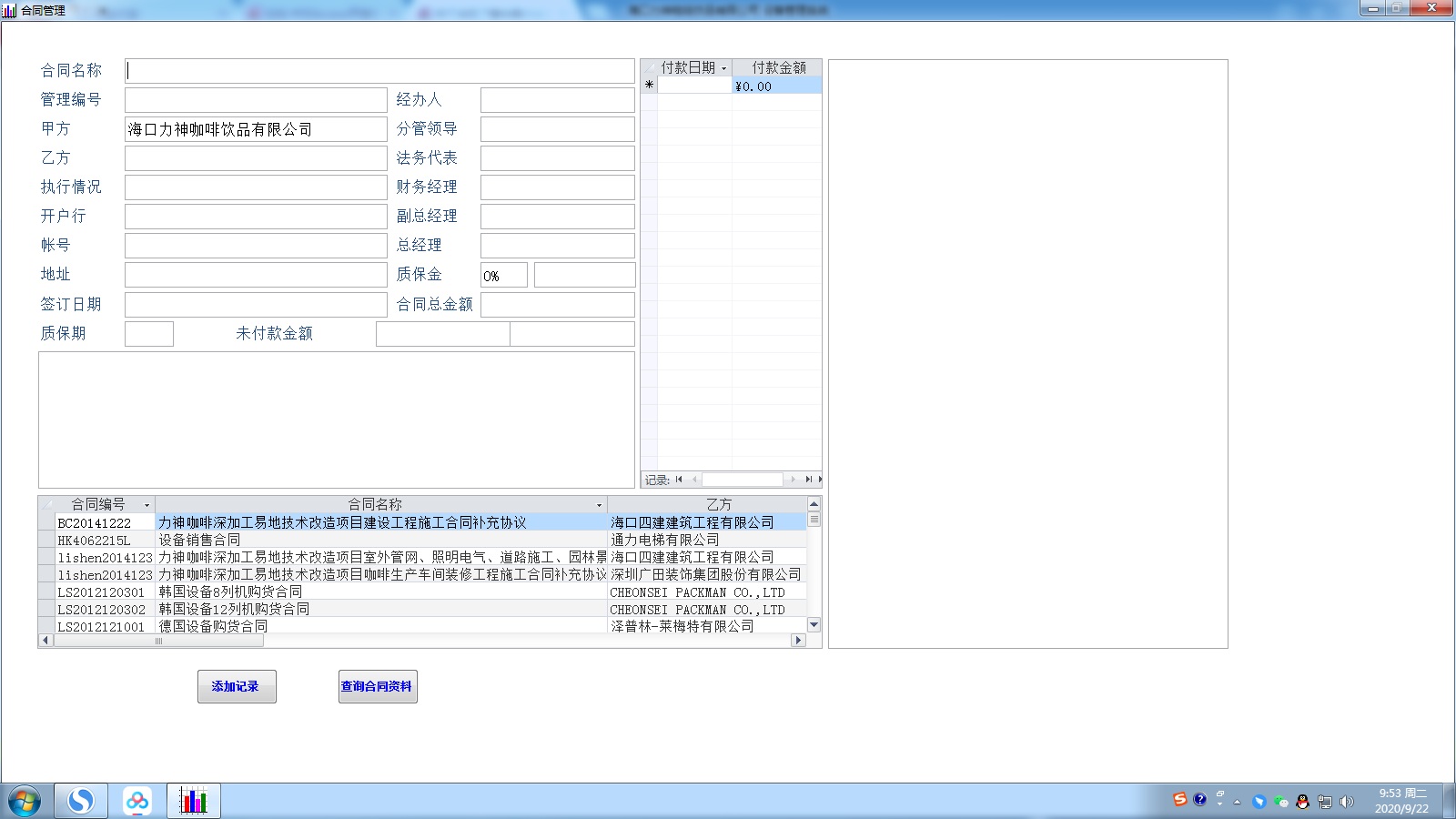Select the row with contract HK4062215L
The height and width of the screenshot is (819, 1456).
tap(422, 540)
